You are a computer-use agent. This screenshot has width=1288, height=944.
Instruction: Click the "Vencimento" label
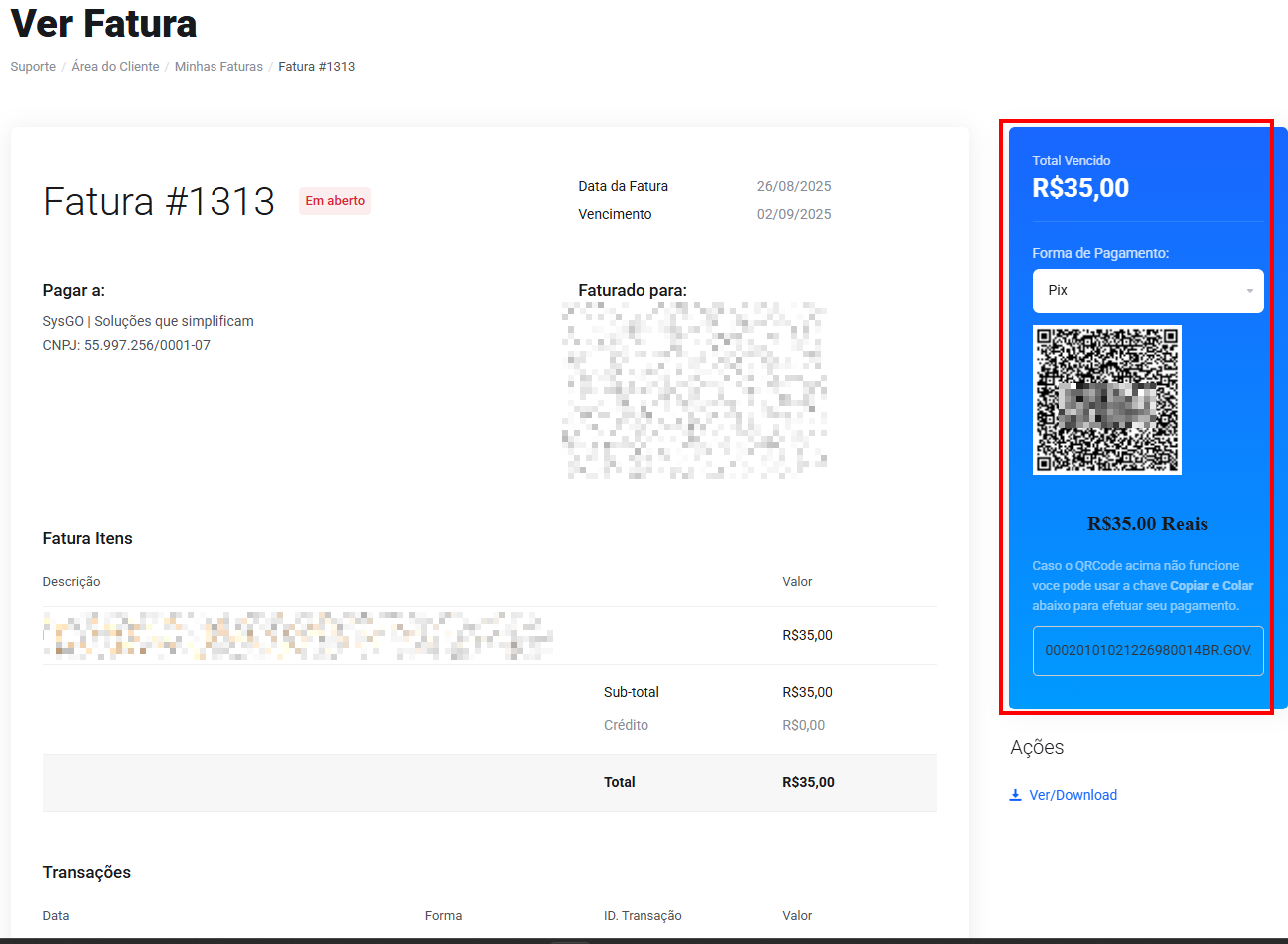click(615, 214)
